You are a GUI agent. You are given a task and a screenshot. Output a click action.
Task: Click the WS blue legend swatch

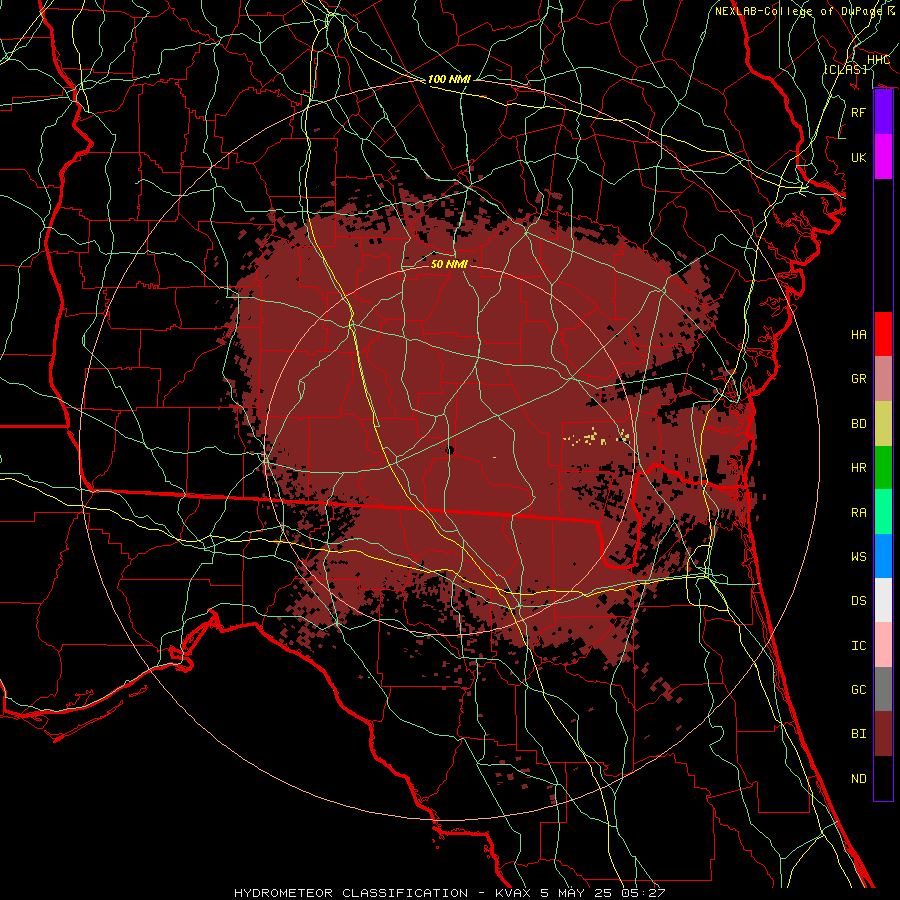(883, 556)
